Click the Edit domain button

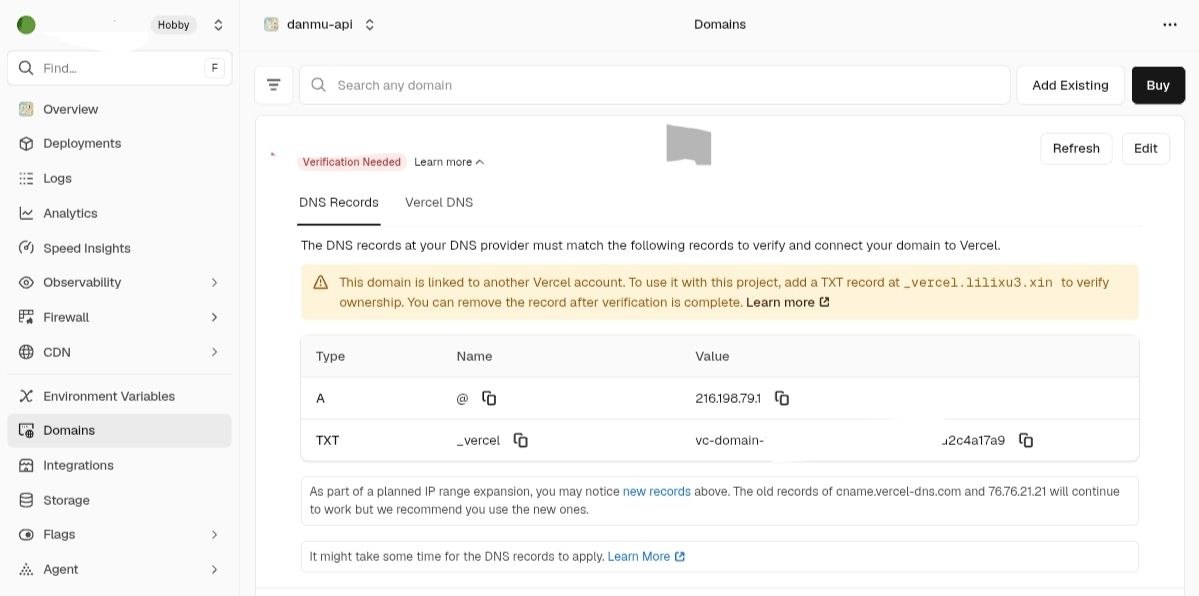[x=1145, y=148]
